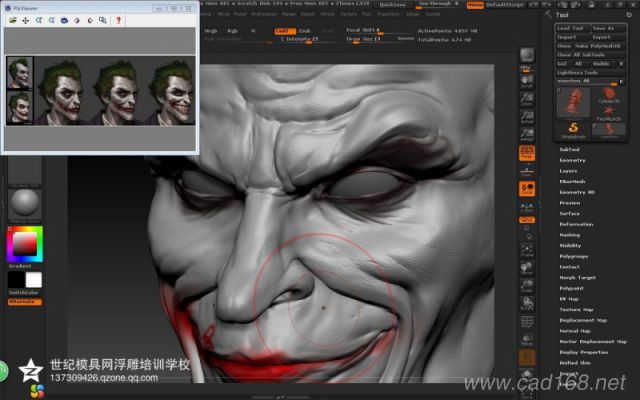The image size is (640, 400).
Task: Open the Displacement Map section
Action: 583,320
